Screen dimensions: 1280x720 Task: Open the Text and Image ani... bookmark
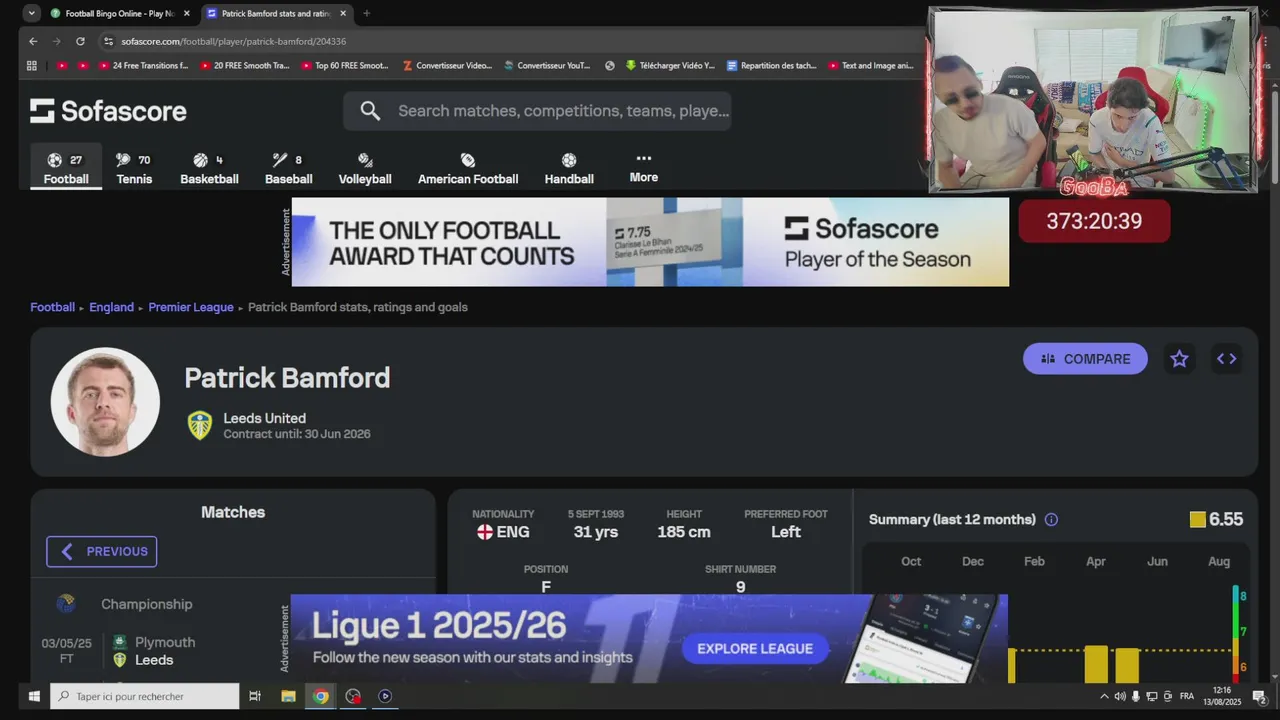click(871, 66)
